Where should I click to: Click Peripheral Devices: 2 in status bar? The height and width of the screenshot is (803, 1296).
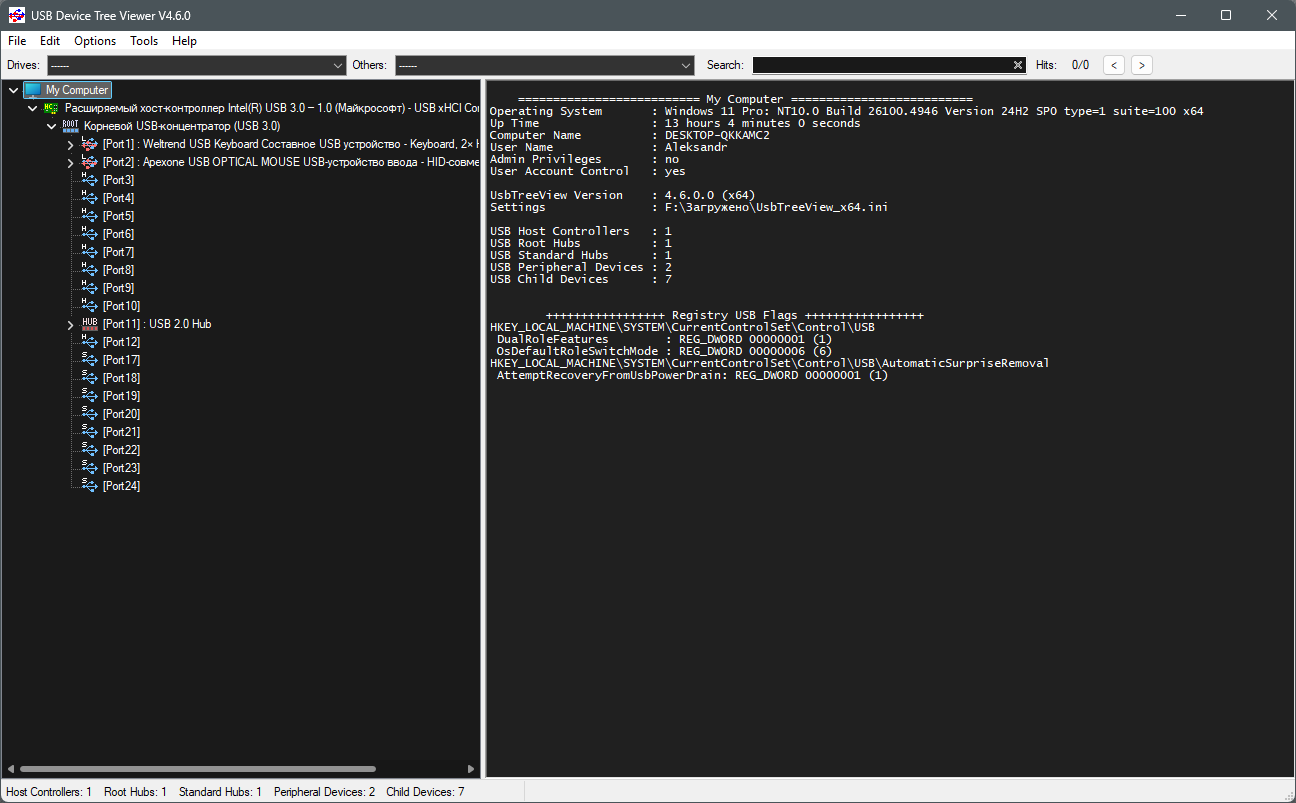pyautogui.click(x=324, y=792)
